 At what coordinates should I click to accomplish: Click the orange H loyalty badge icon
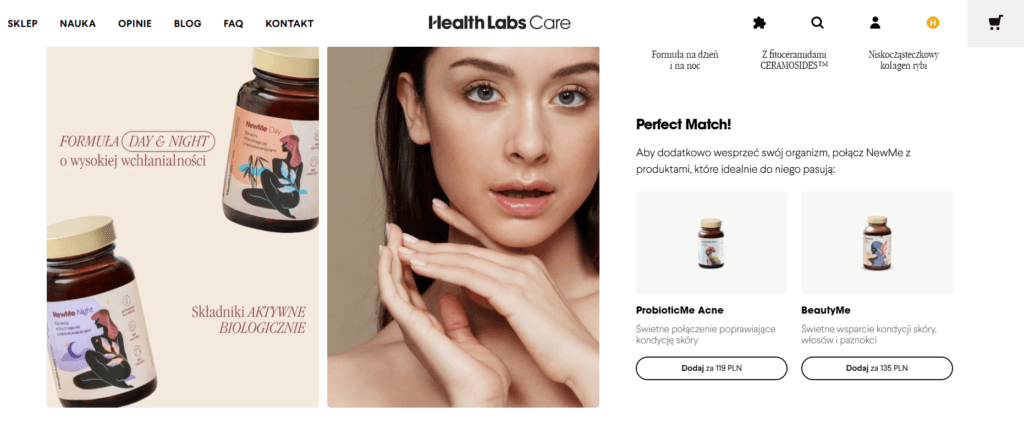pos(933,23)
